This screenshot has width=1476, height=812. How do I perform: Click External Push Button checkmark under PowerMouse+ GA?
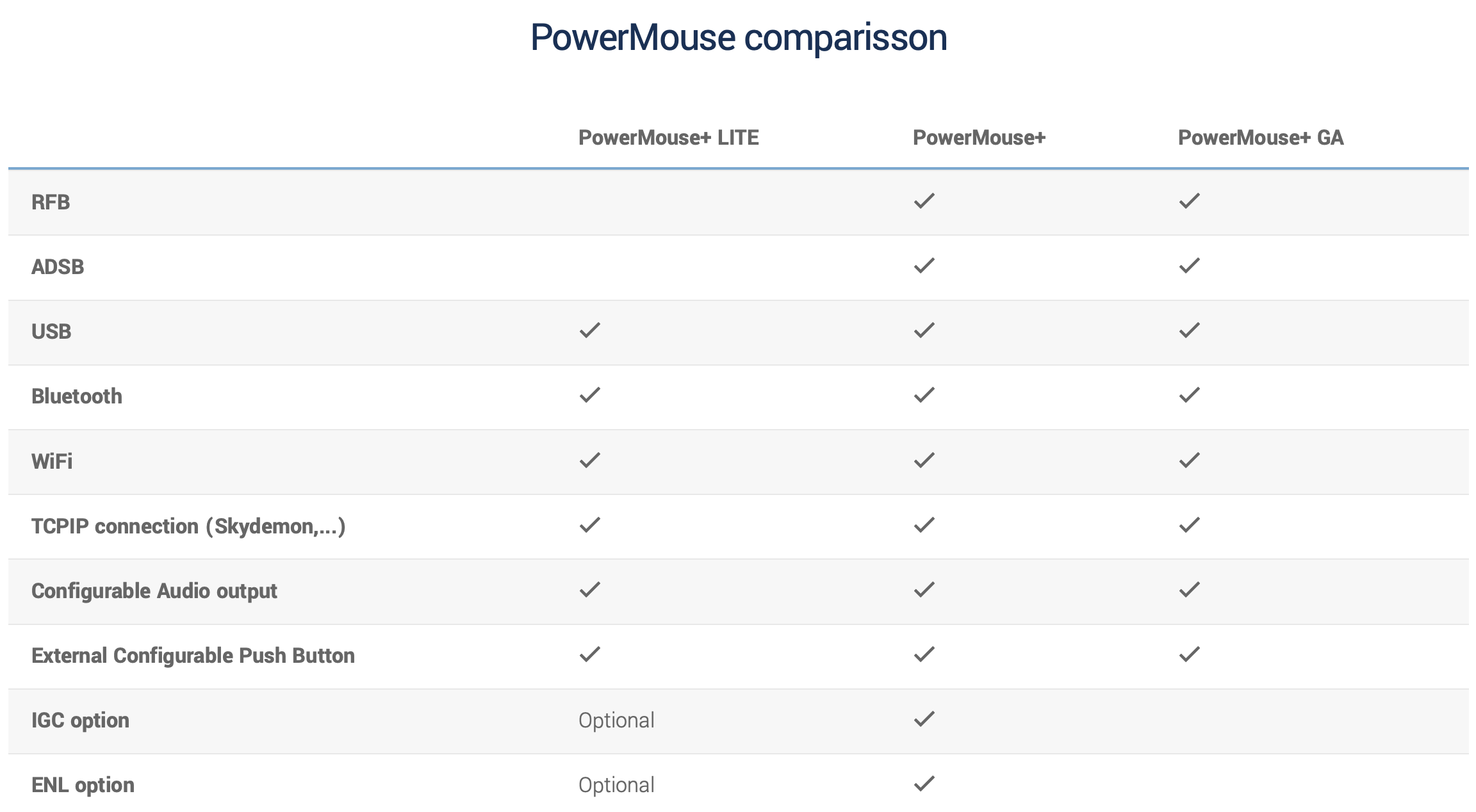tap(1189, 654)
